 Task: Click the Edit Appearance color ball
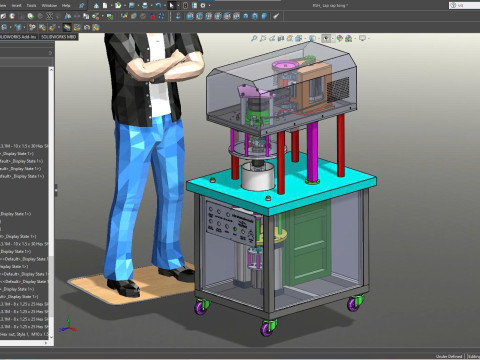point(340,38)
